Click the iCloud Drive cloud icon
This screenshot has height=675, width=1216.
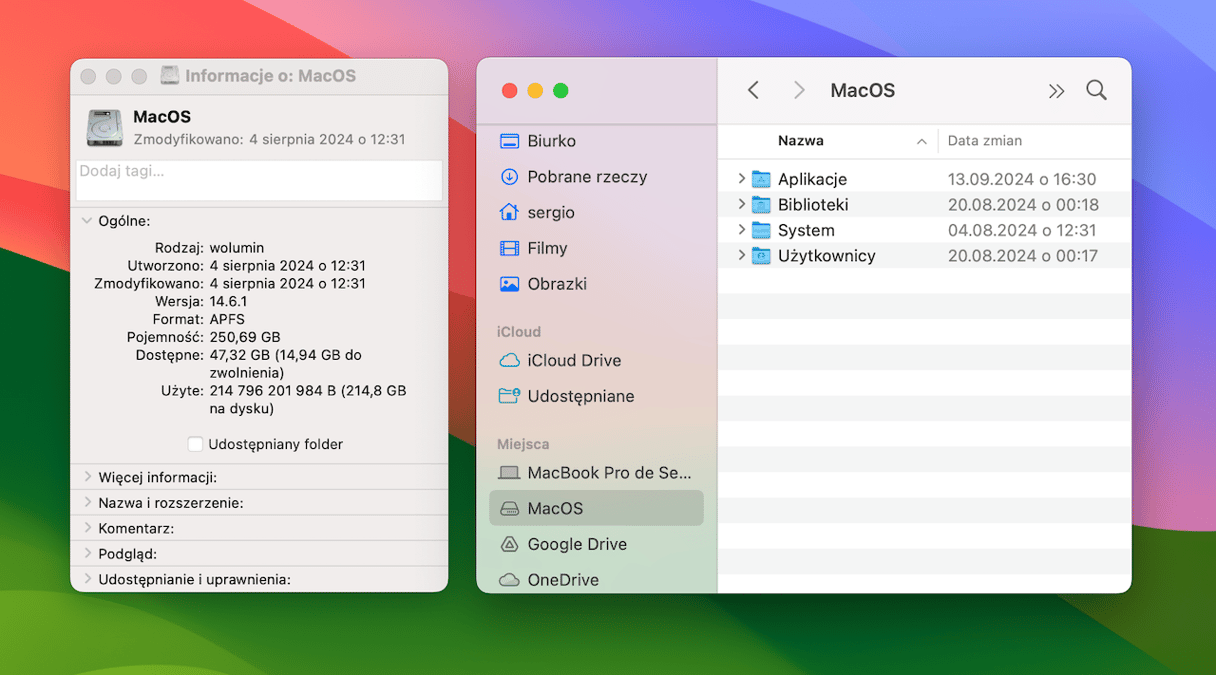509,360
